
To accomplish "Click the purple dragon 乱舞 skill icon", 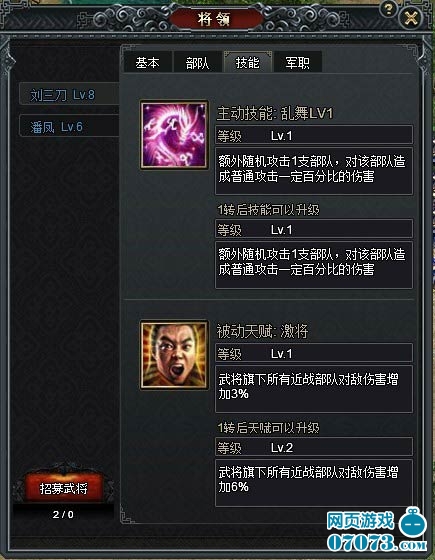I will click(174, 134).
